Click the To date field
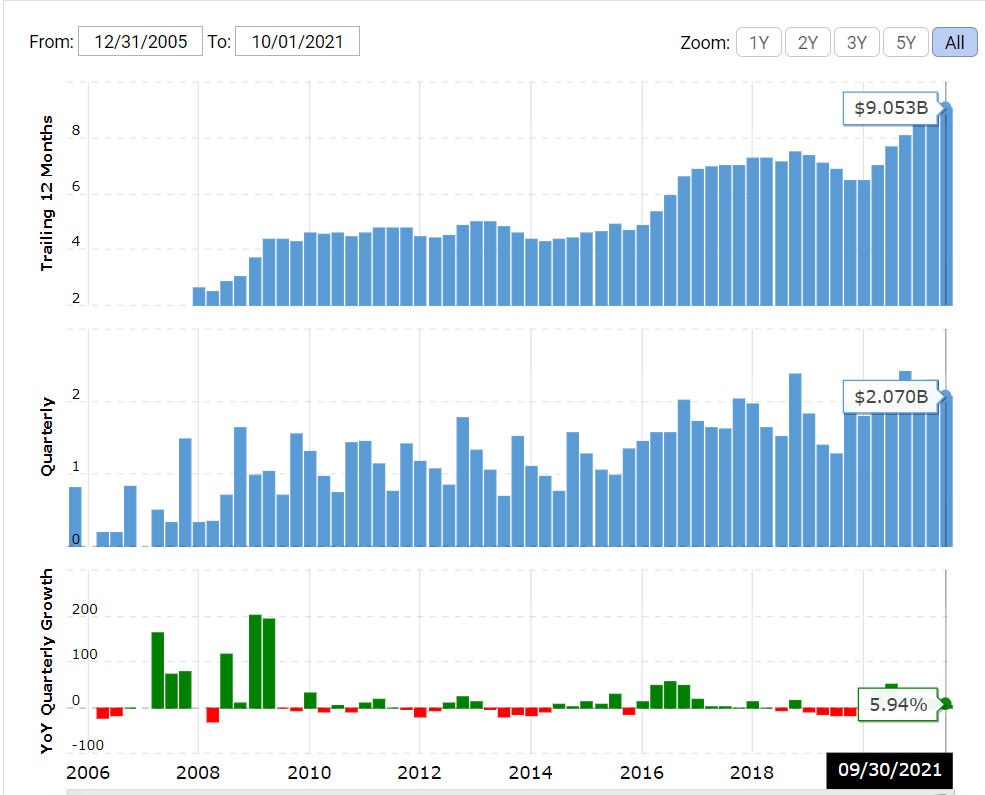985x795 pixels. click(x=297, y=42)
